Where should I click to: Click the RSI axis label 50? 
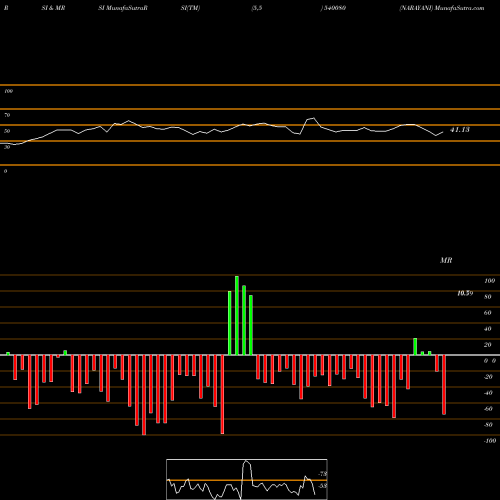[x=7, y=131]
